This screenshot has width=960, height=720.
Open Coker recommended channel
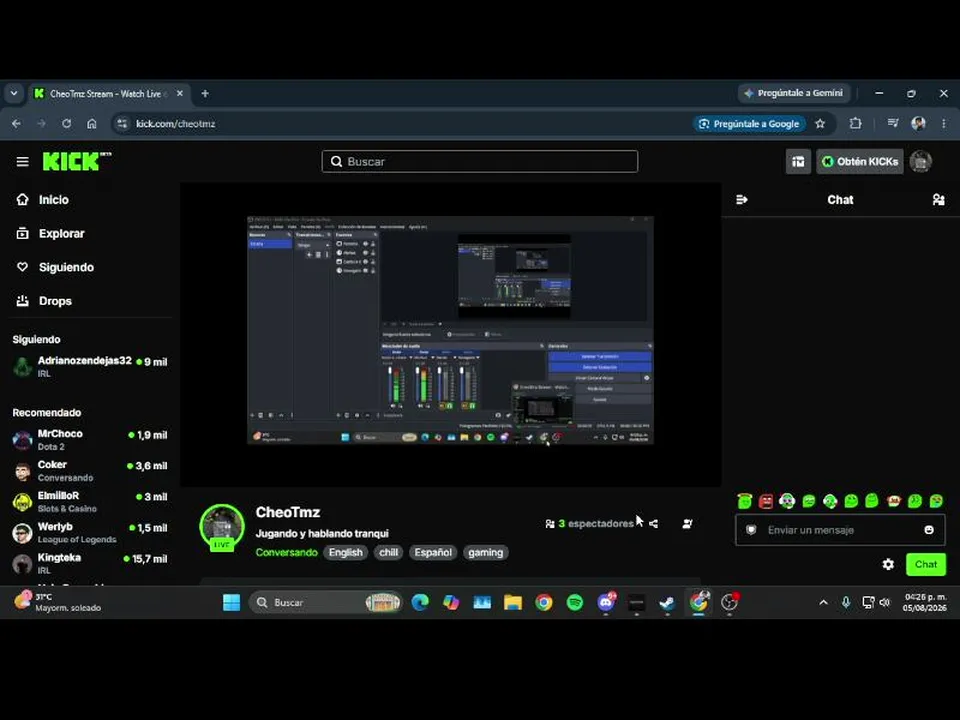(x=90, y=471)
